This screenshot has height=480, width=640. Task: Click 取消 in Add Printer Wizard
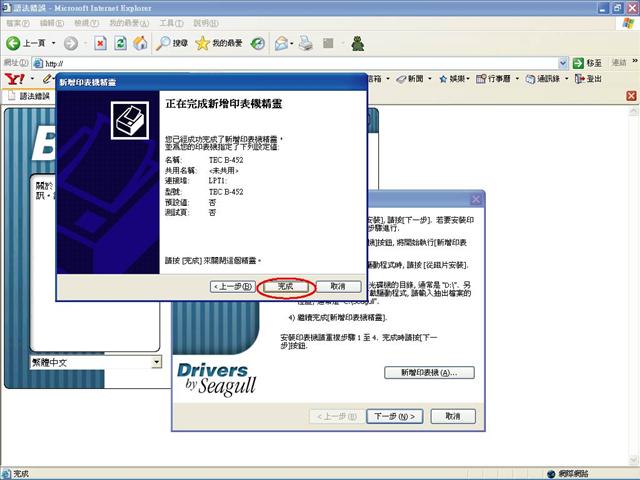(x=338, y=287)
